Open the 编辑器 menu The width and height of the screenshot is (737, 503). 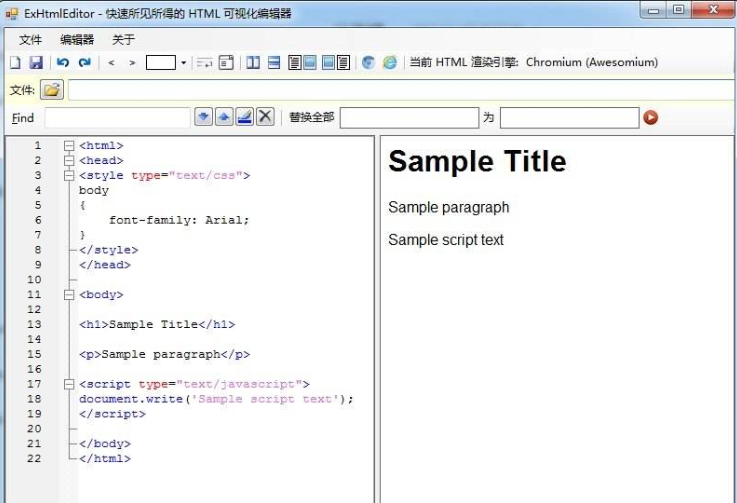point(77,40)
